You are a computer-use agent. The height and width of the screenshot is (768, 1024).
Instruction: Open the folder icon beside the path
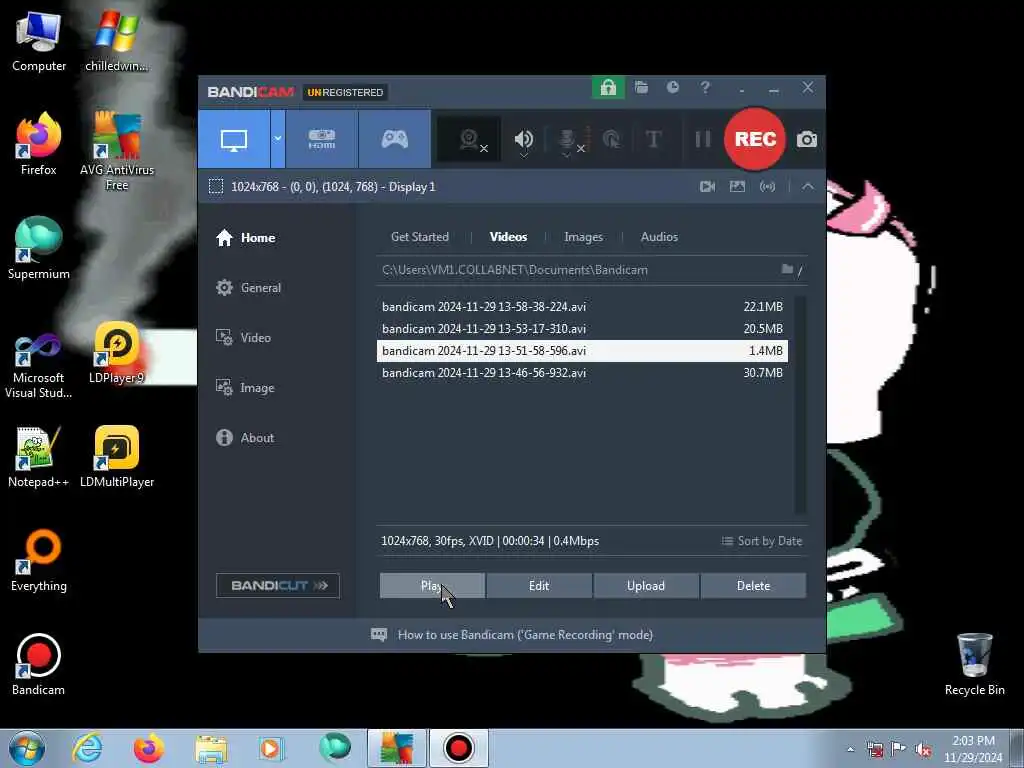[788, 269]
